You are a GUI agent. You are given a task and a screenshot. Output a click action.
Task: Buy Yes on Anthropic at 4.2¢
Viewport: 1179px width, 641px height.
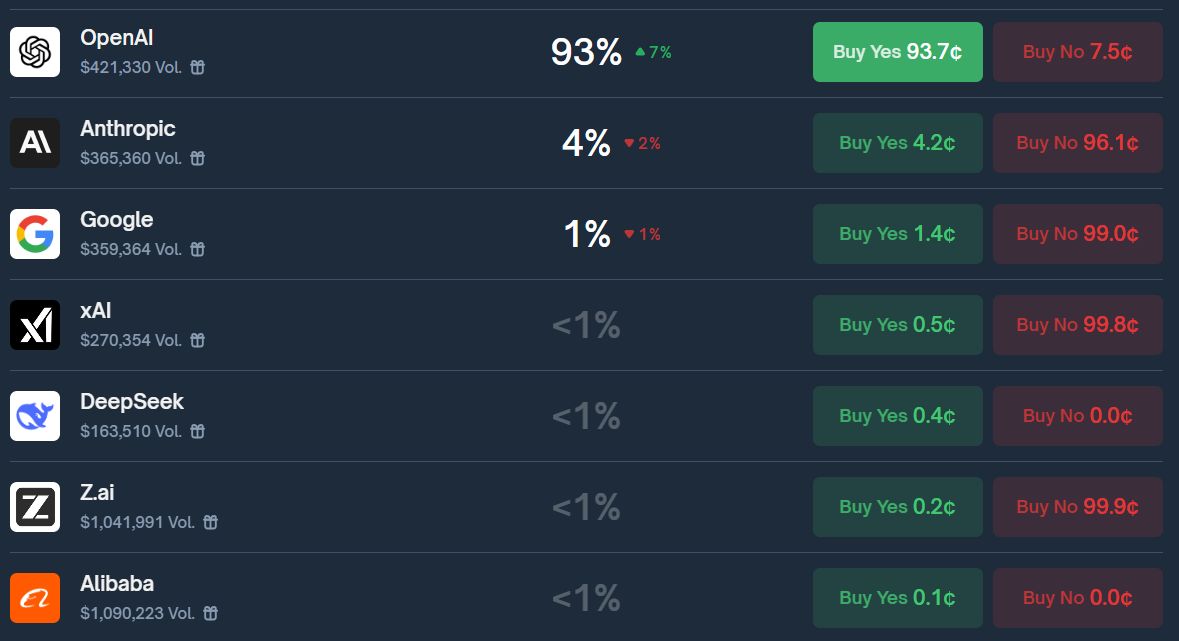tap(897, 143)
